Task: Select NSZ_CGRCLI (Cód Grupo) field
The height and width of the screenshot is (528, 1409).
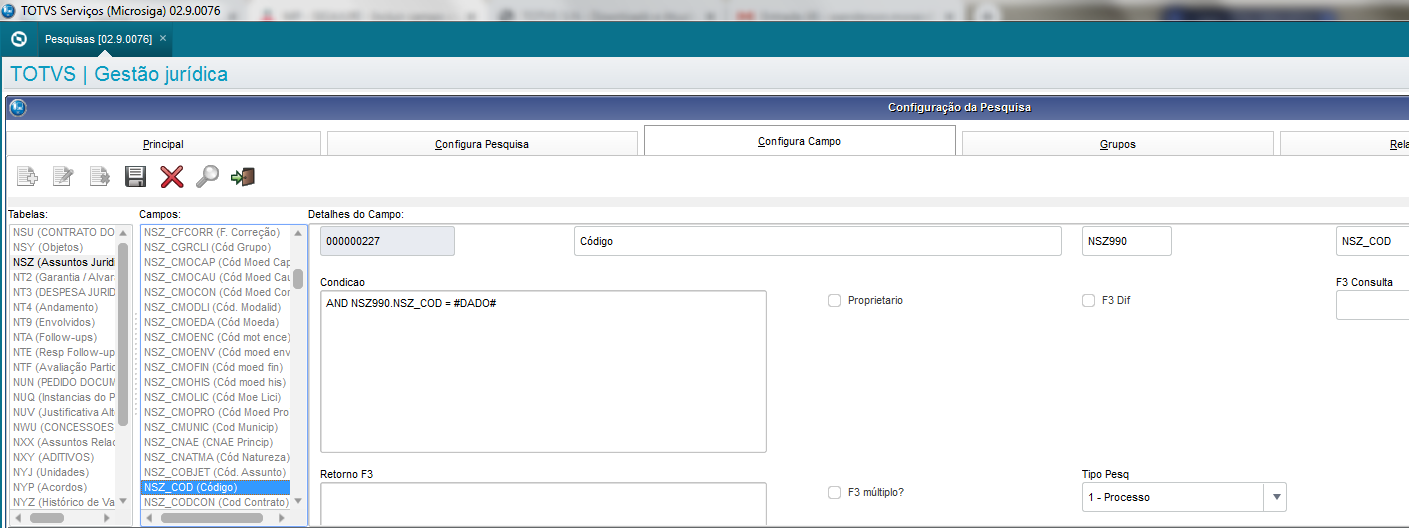Action: (216, 247)
